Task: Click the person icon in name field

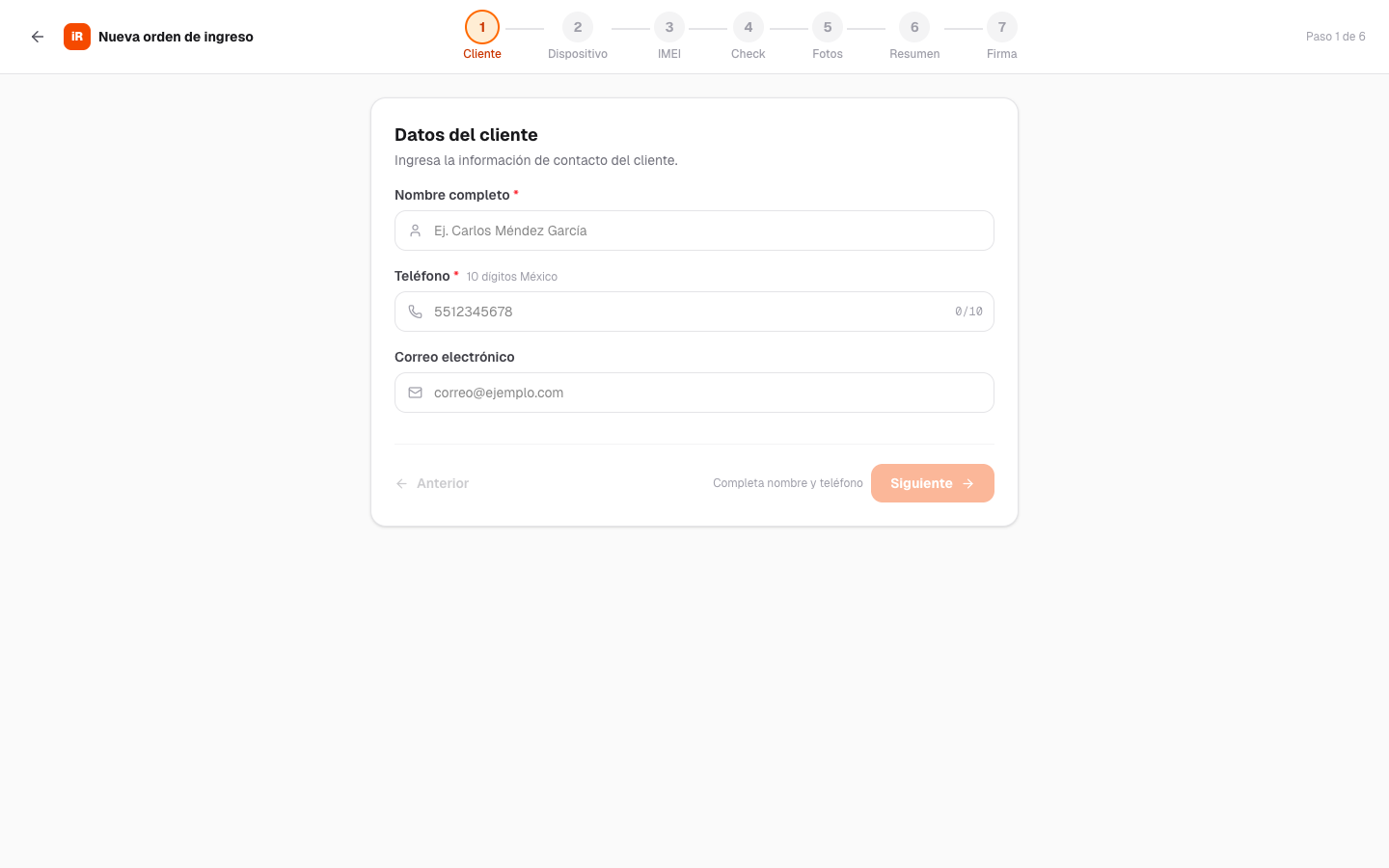Action: click(416, 231)
